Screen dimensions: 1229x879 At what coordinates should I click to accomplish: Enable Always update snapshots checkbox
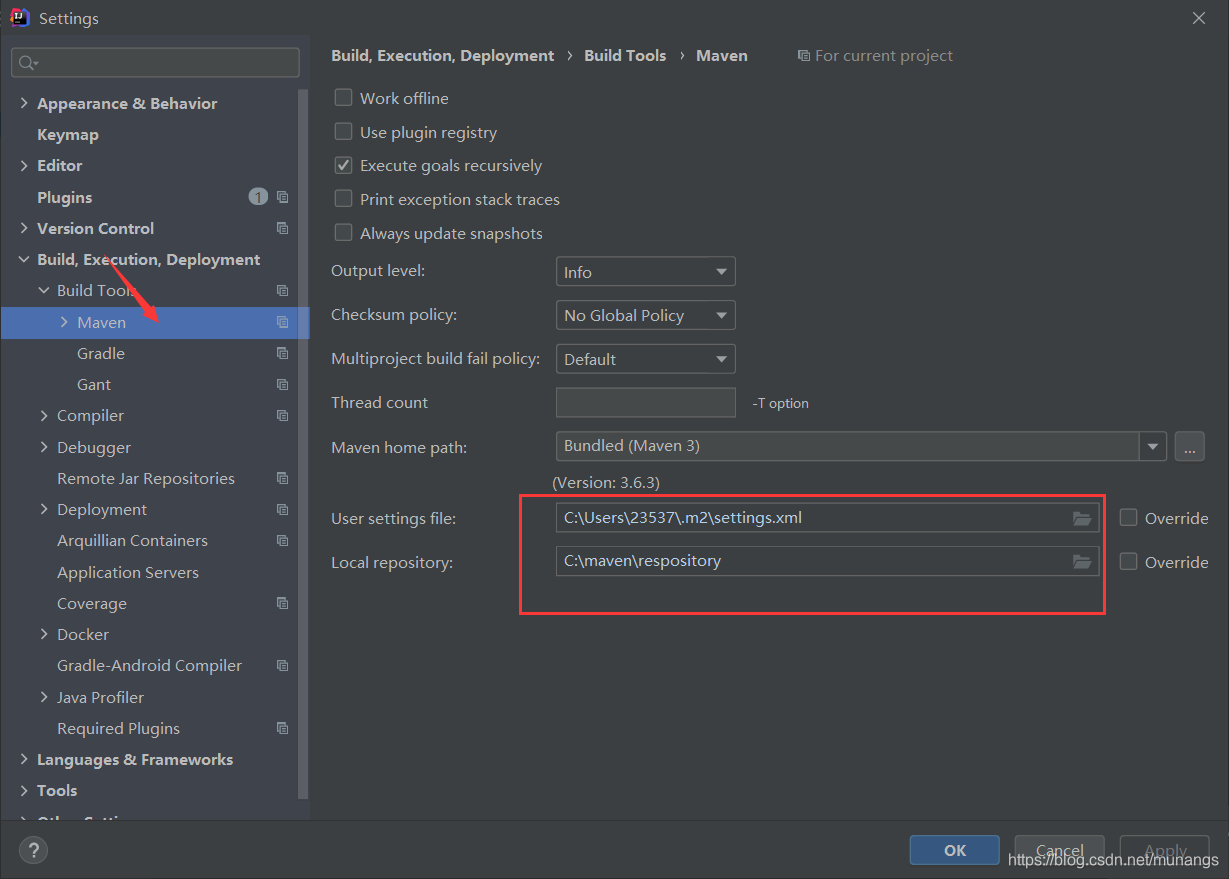pyautogui.click(x=343, y=233)
